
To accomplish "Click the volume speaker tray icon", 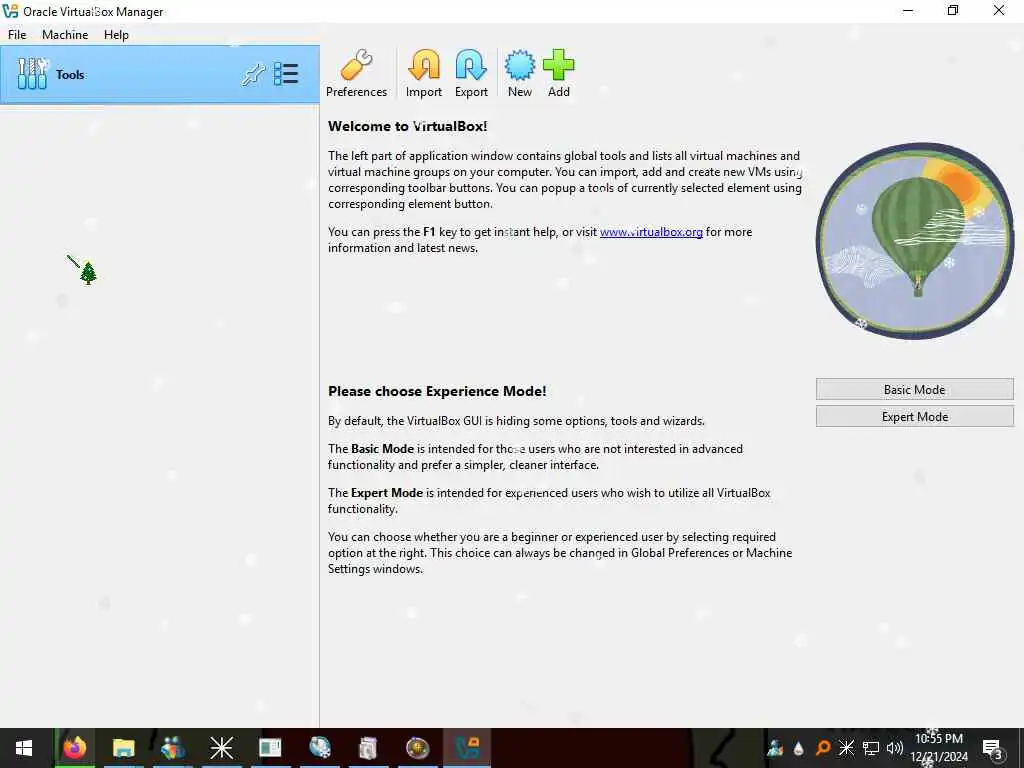I will (x=895, y=748).
